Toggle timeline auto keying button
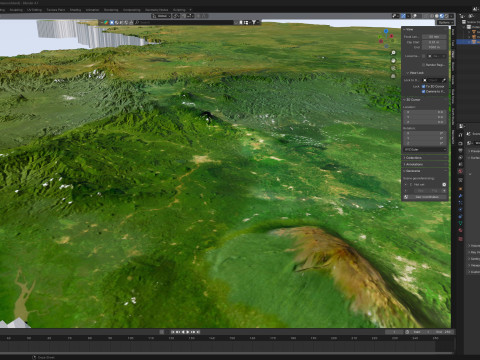 tap(161, 332)
